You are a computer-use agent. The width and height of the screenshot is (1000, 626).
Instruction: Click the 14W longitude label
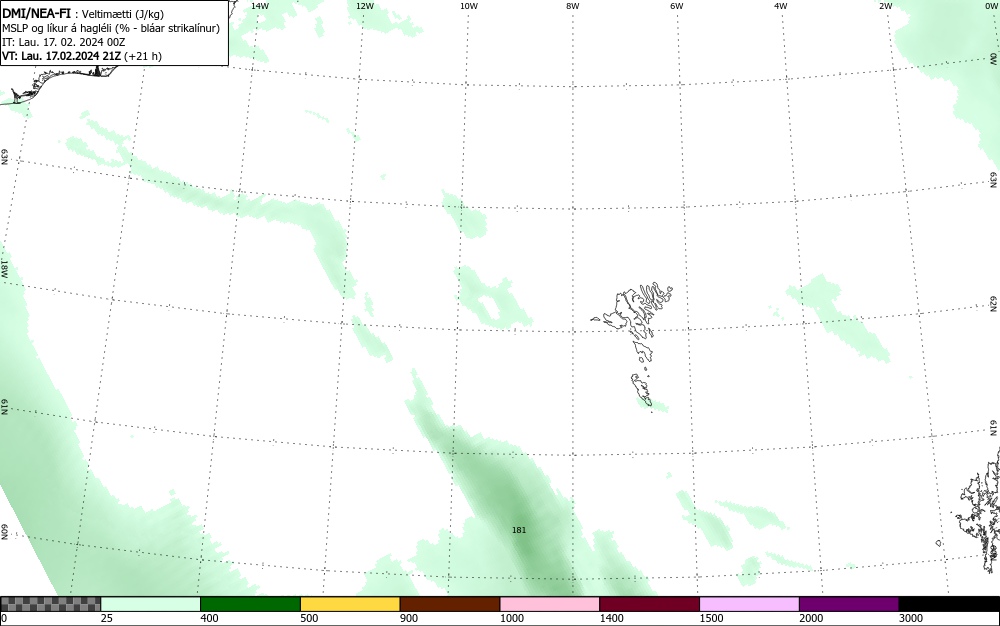(x=260, y=6)
